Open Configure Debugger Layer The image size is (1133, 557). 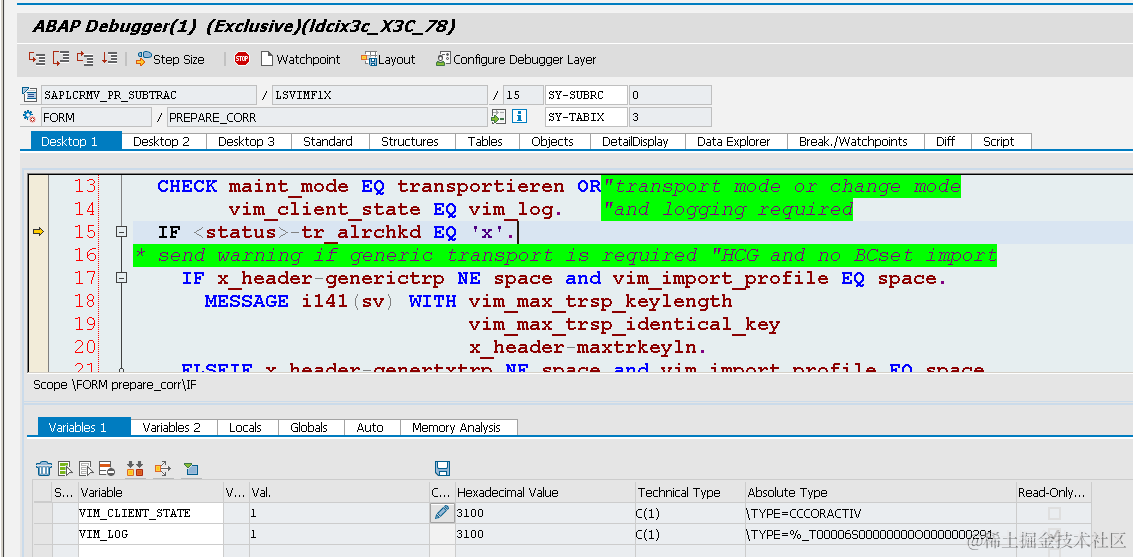pos(516,59)
